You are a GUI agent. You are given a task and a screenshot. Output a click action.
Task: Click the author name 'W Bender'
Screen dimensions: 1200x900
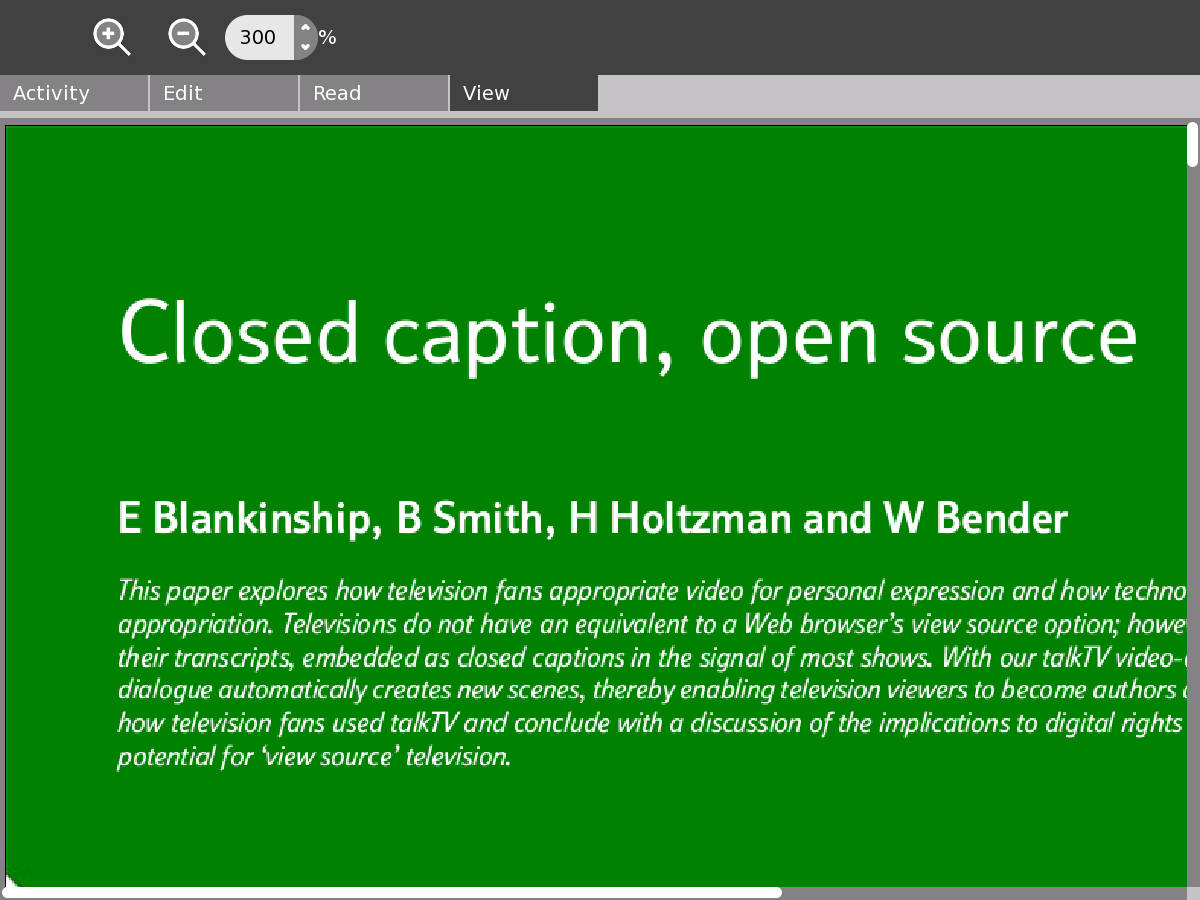(x=975, y=519)
